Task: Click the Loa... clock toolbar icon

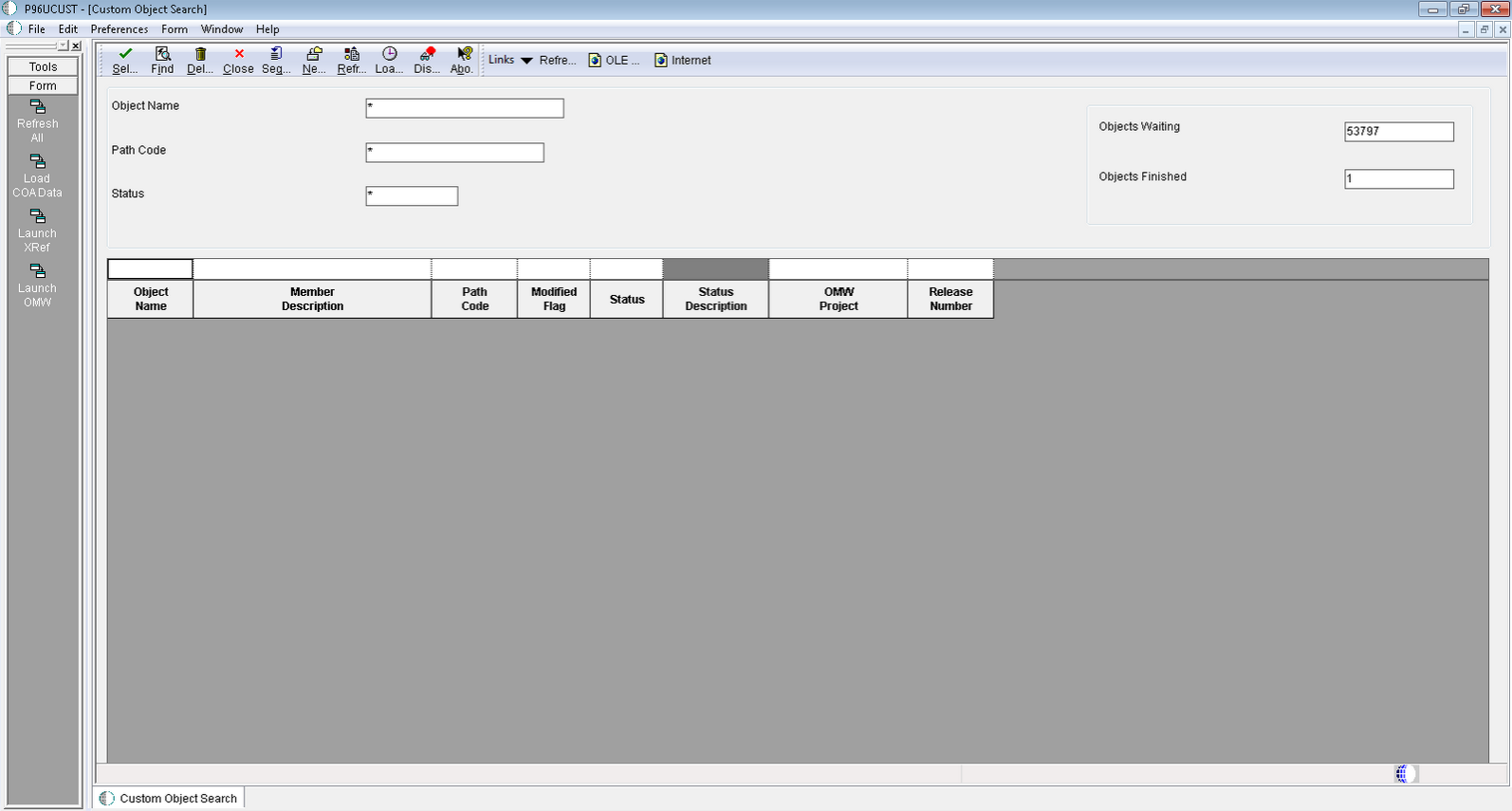Action: point(389,54)
